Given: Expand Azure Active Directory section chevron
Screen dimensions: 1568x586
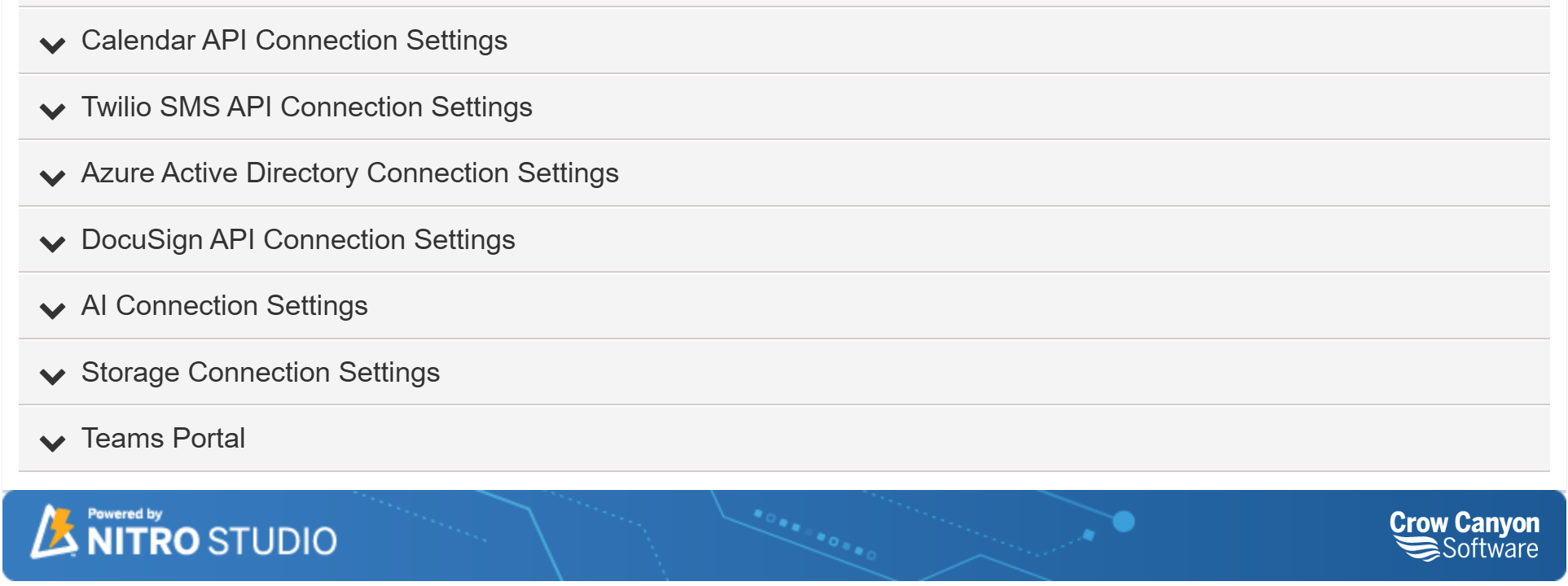Looking at the screenshot, I should pyautogui.click(x=53, y=177).
